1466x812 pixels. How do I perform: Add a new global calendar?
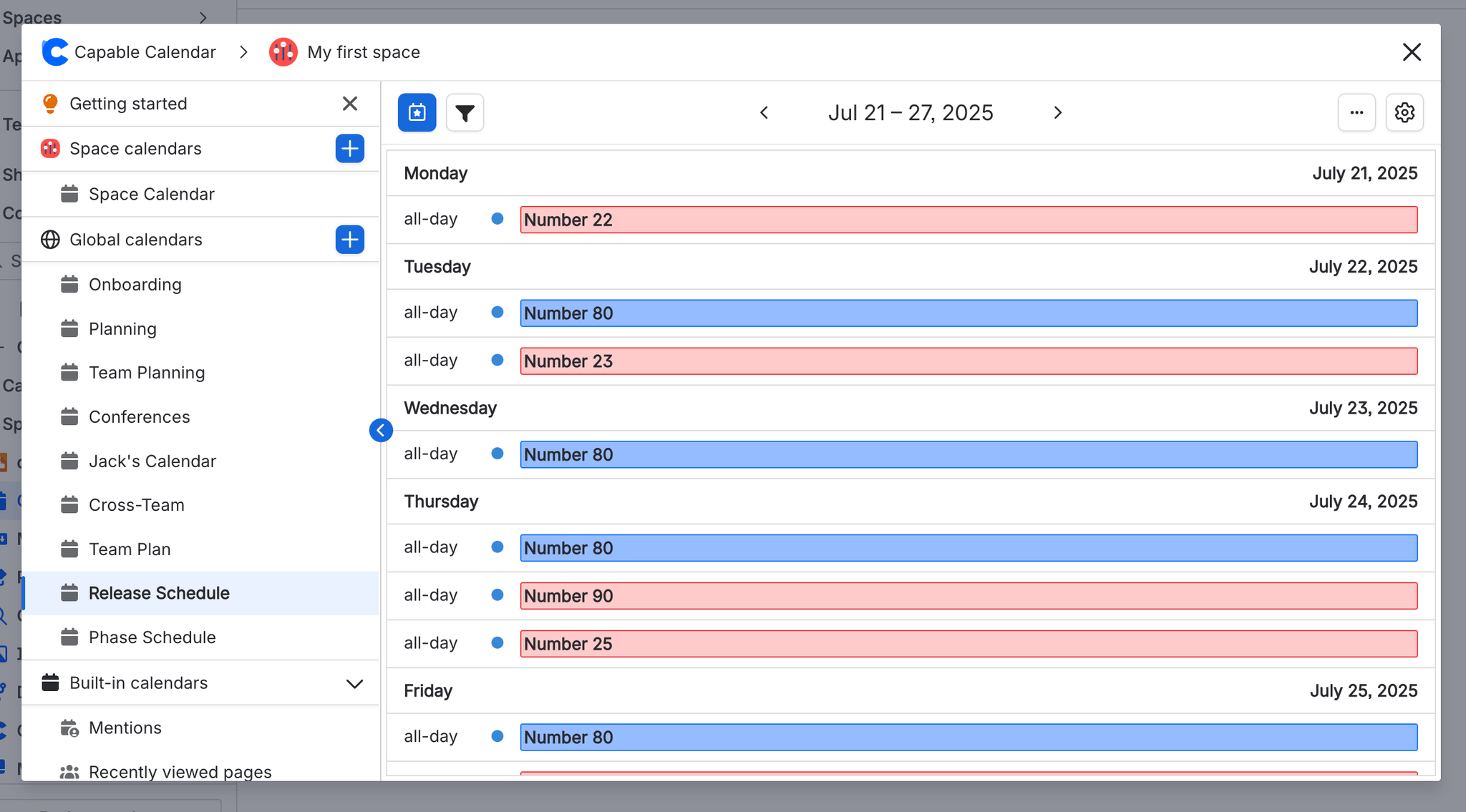[x=349, y=240]
